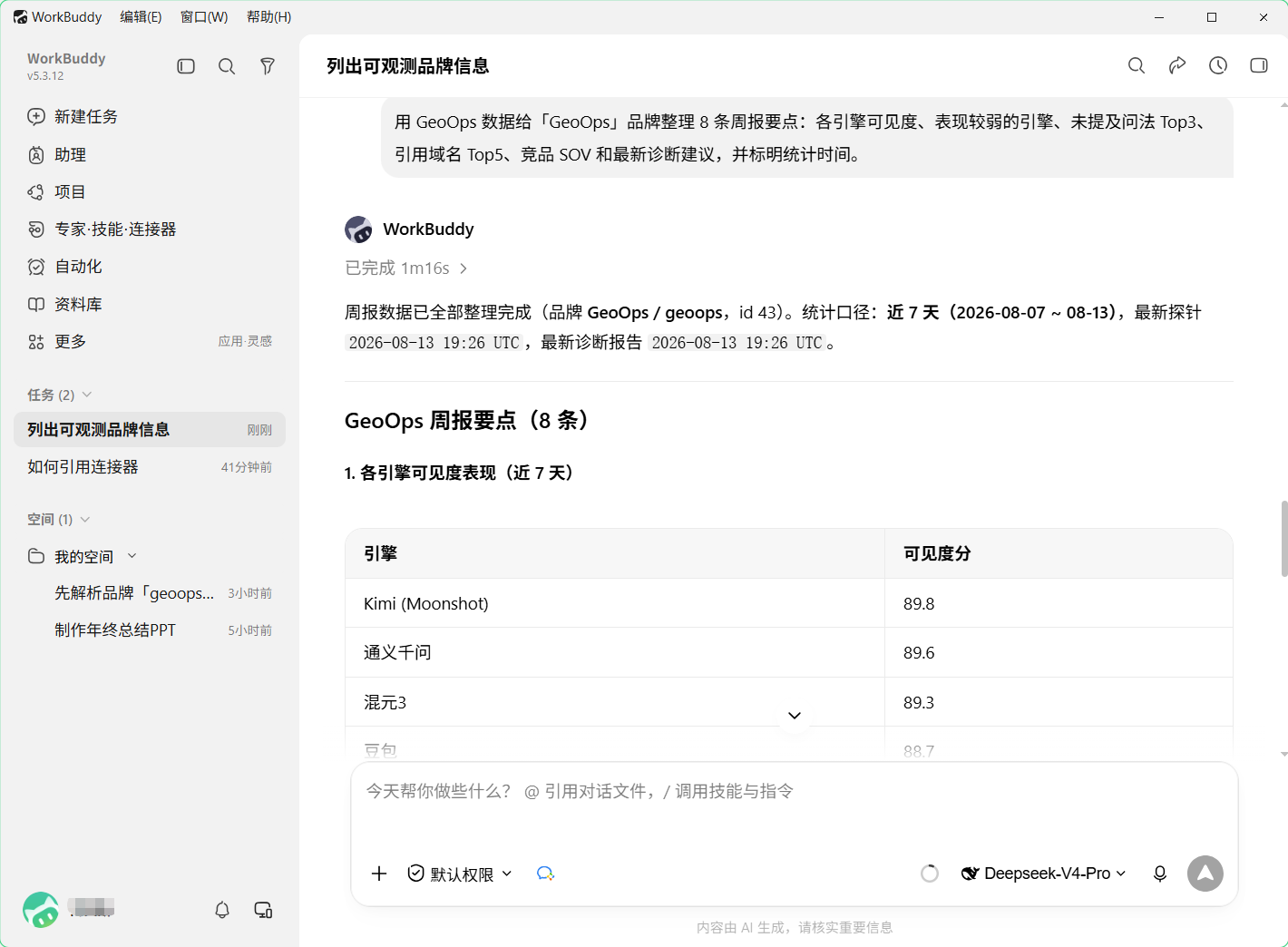Open the 编辑(E) menu
1288x947 pixels.
[x=141, y=17]
